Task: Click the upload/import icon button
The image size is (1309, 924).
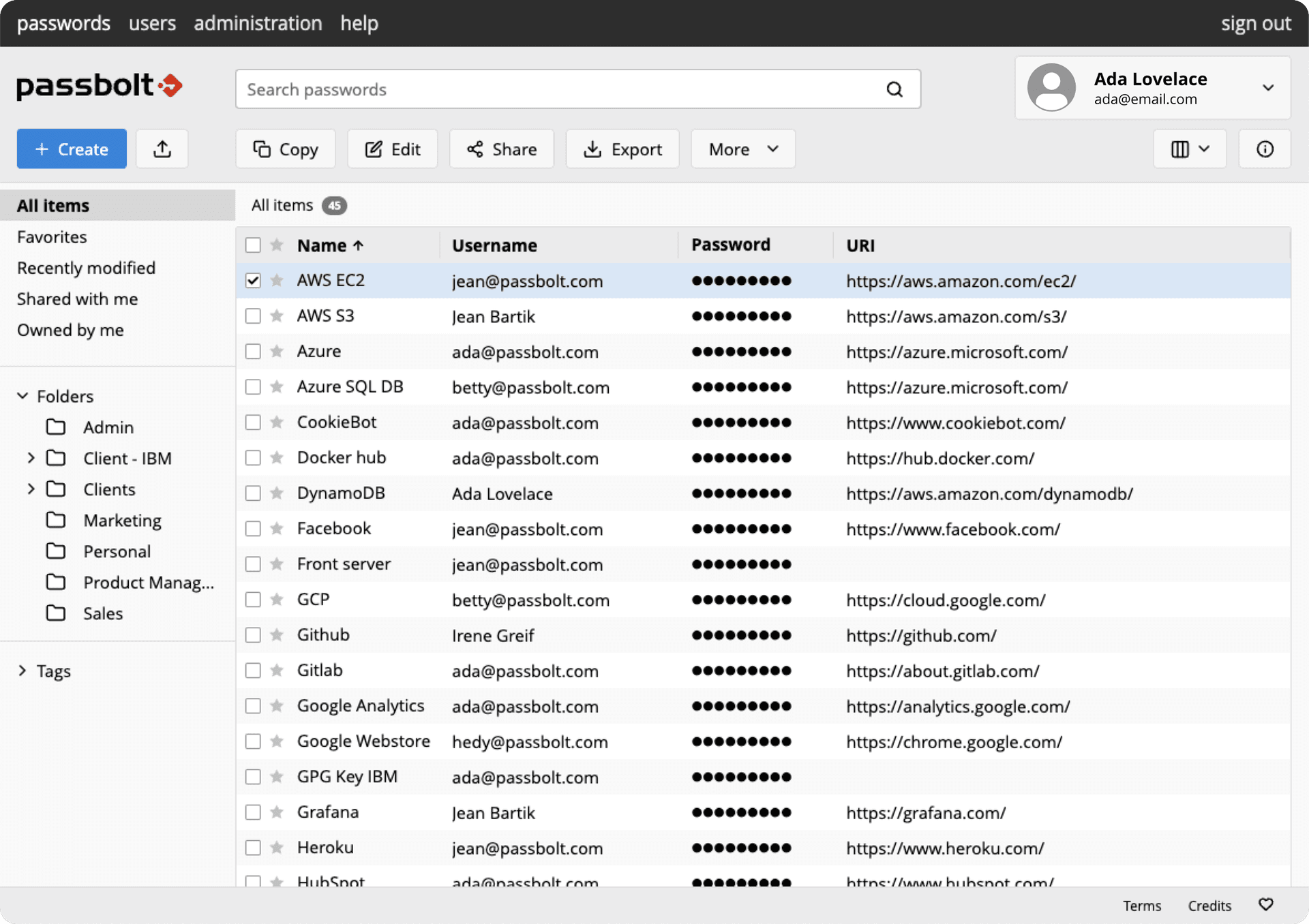Action: [x=163, y=148]
